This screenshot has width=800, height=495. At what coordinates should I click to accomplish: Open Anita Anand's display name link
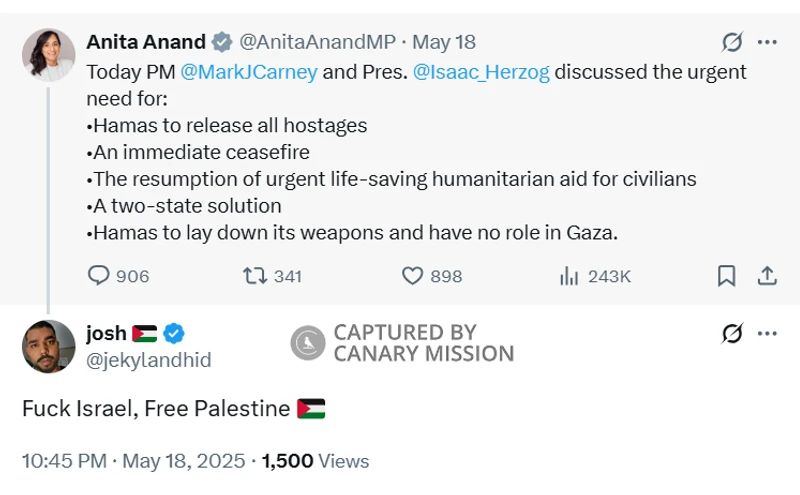point(146,42)
